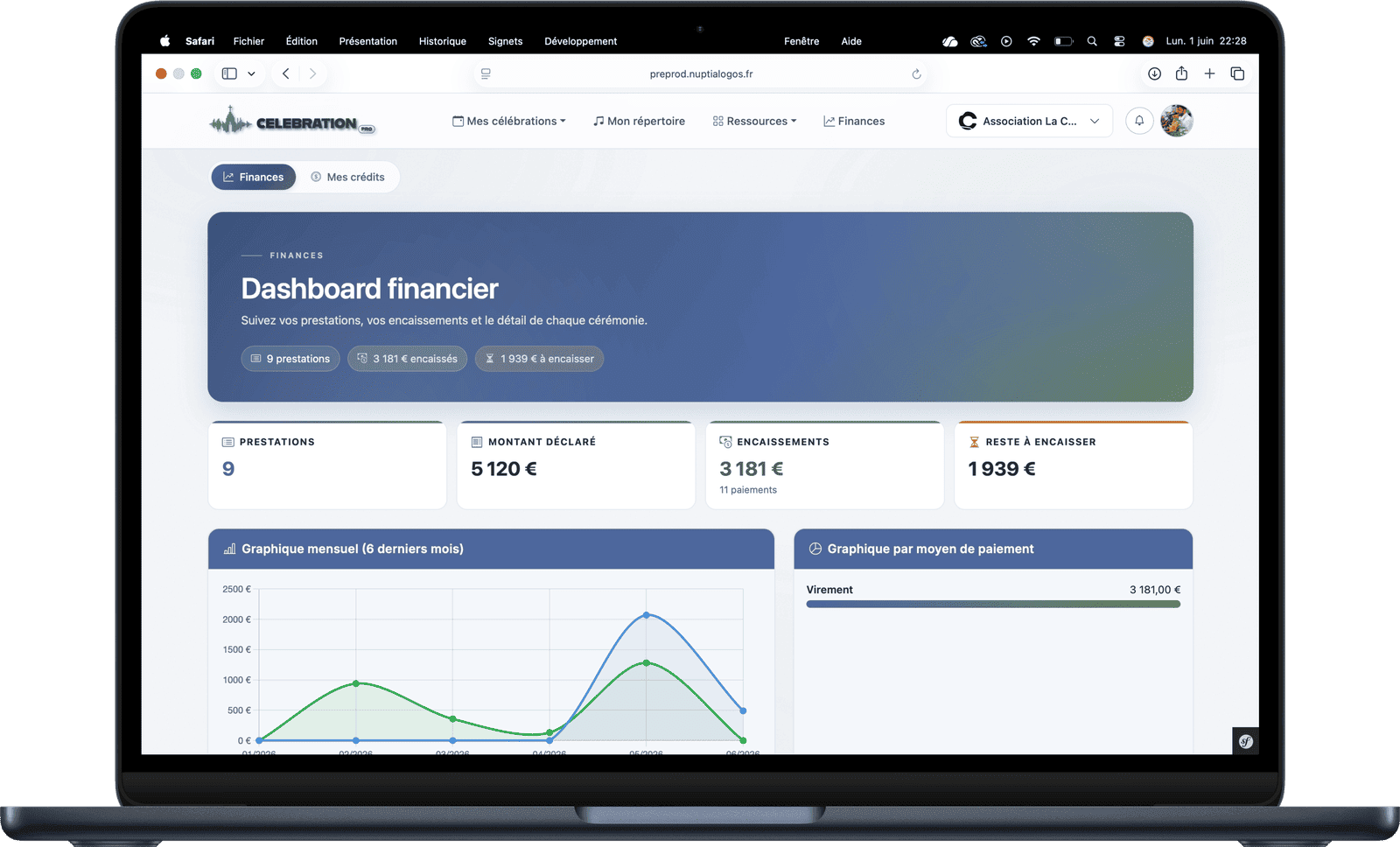Image resolution: width=1400 pixels, height=847 pixels.
Task: Open the Fichier menu
Action: click(x=248, y=41)
